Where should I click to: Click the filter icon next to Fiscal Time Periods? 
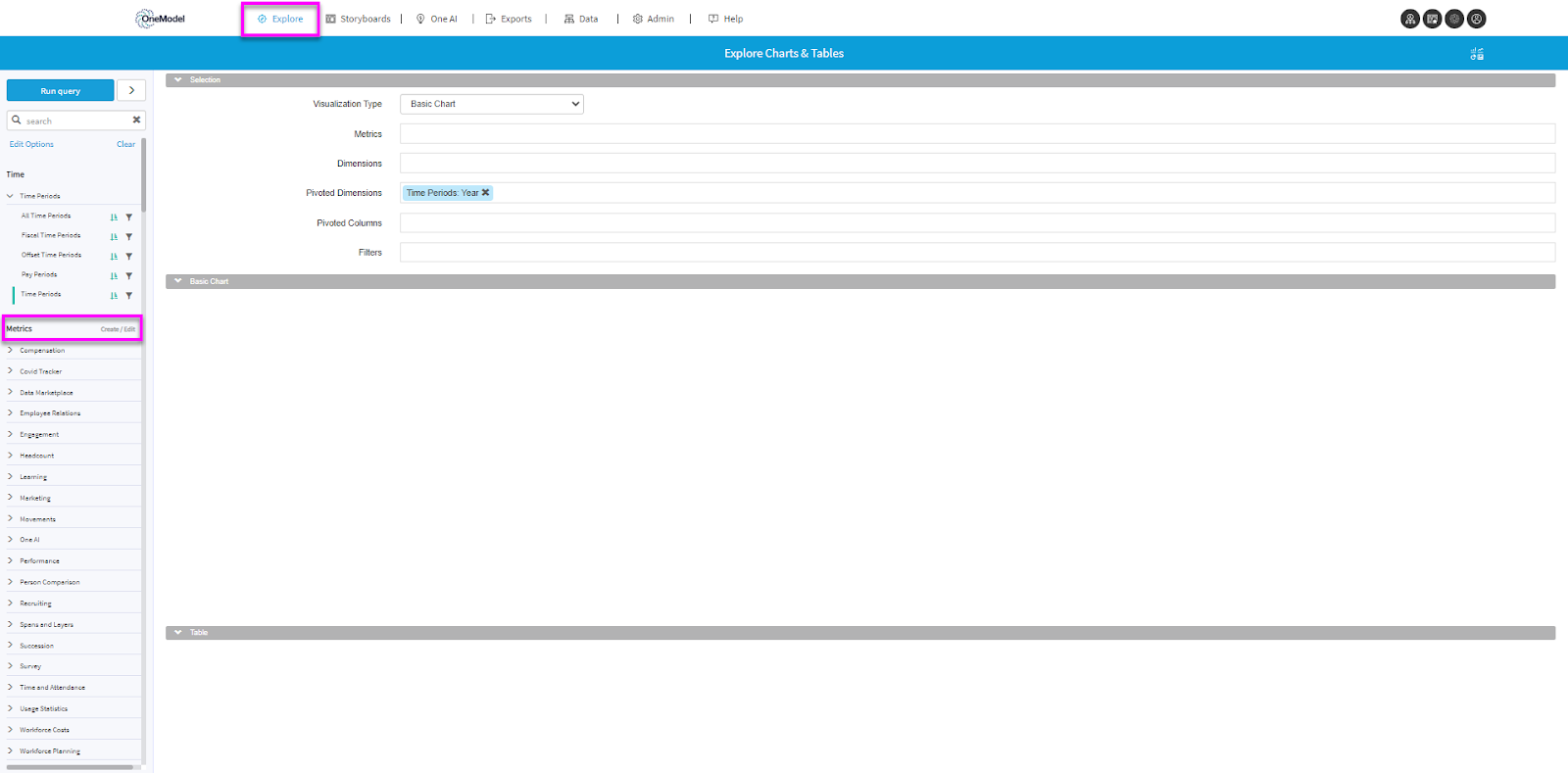point(129,237)
